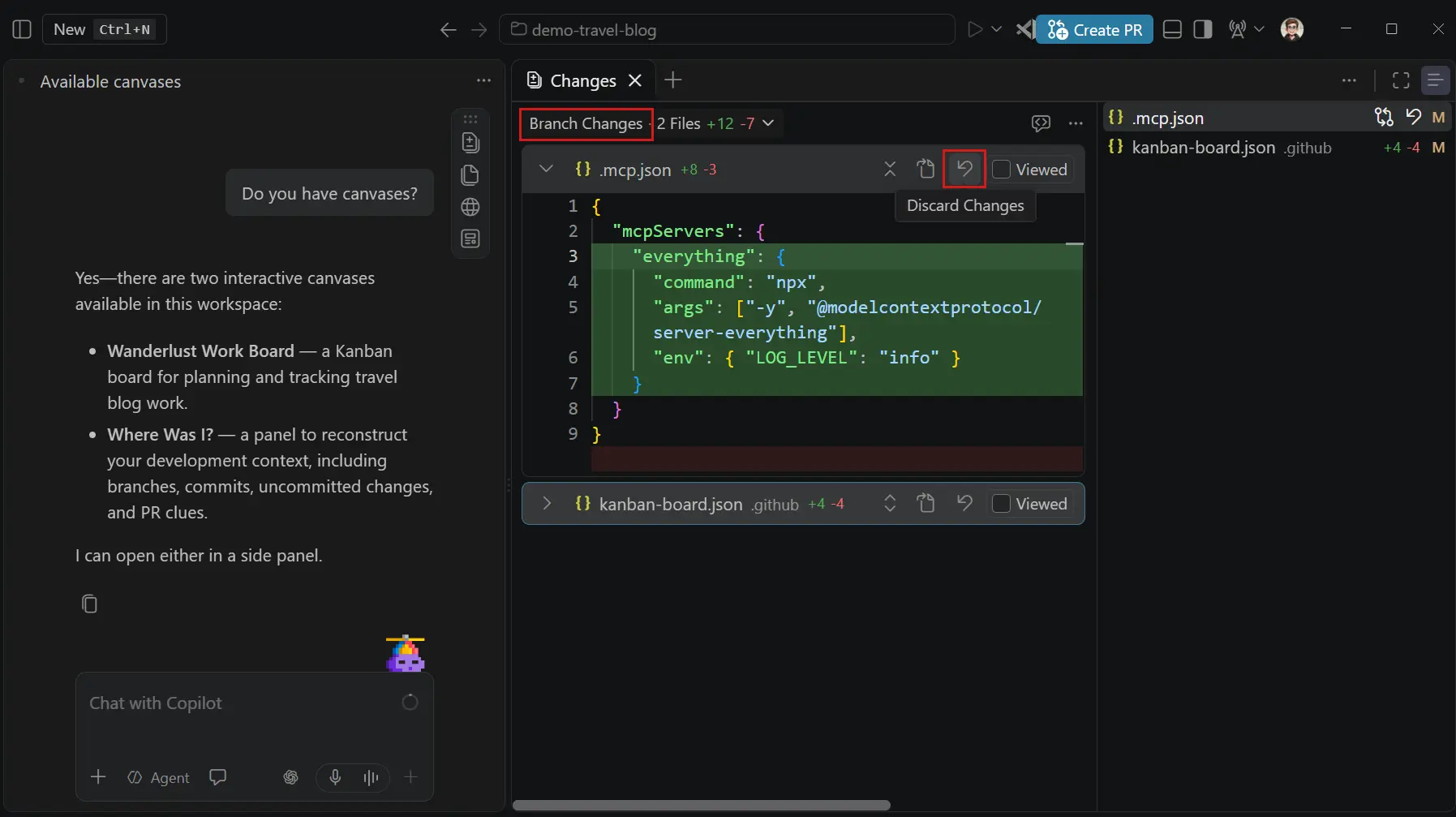Screen dimensions: 1456x817
Task: Mark .mcp.json as Viewed
Action: coord(1002,170)
